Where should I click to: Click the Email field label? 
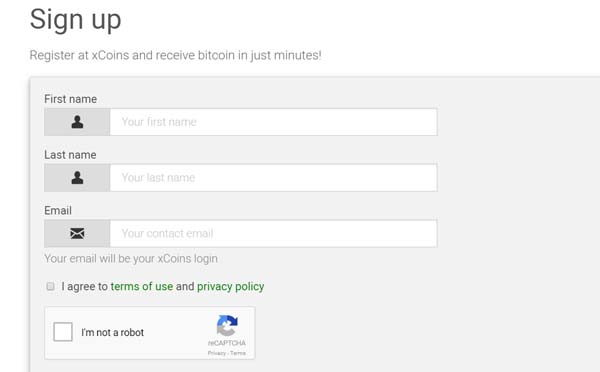point(58,210)
